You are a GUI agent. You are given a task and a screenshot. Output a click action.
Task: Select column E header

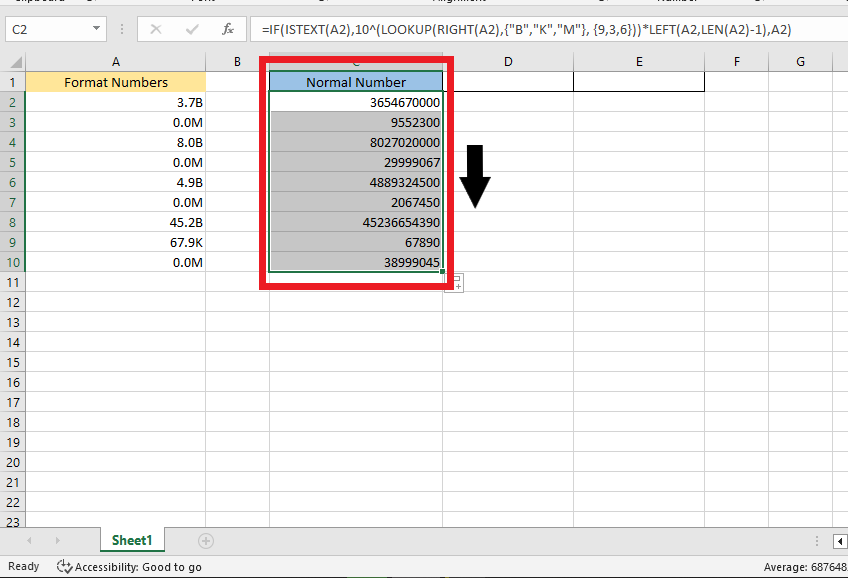click(x=639, y=62)
